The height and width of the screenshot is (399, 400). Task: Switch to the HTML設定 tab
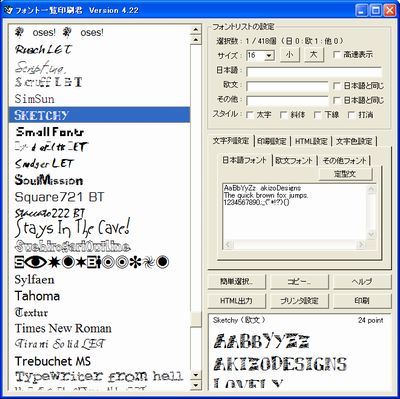tap(311, 141)
